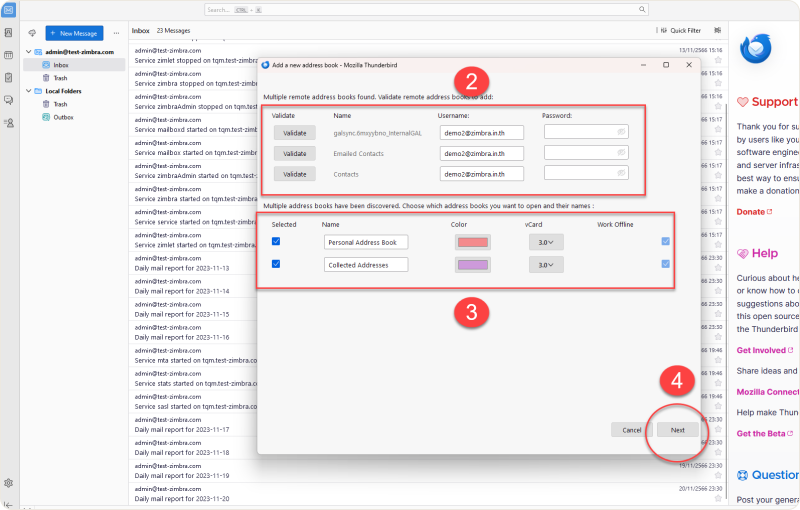Select the Outbox folder

click(x=74, y=117)
